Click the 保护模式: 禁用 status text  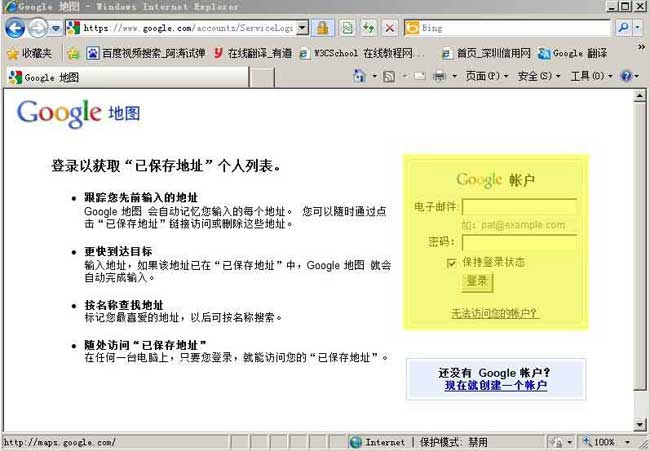[454, 442]
